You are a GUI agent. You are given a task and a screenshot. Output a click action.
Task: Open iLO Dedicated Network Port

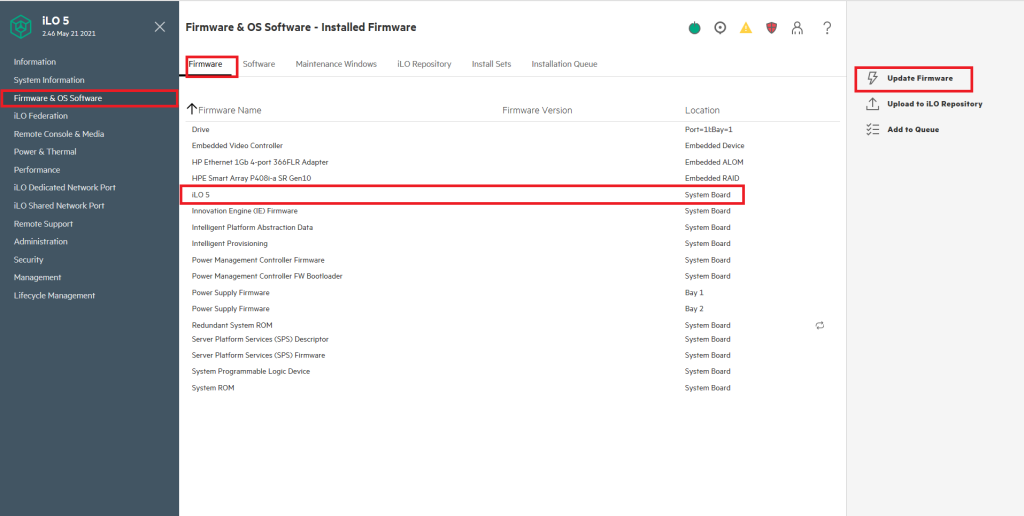click(x=65, y=187)
